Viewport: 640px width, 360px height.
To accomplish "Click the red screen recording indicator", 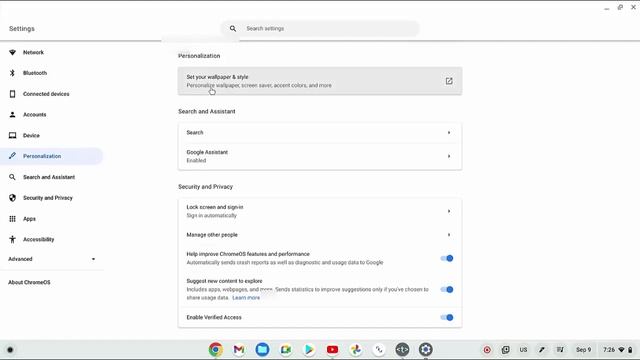I will click(x=487, y=350).
